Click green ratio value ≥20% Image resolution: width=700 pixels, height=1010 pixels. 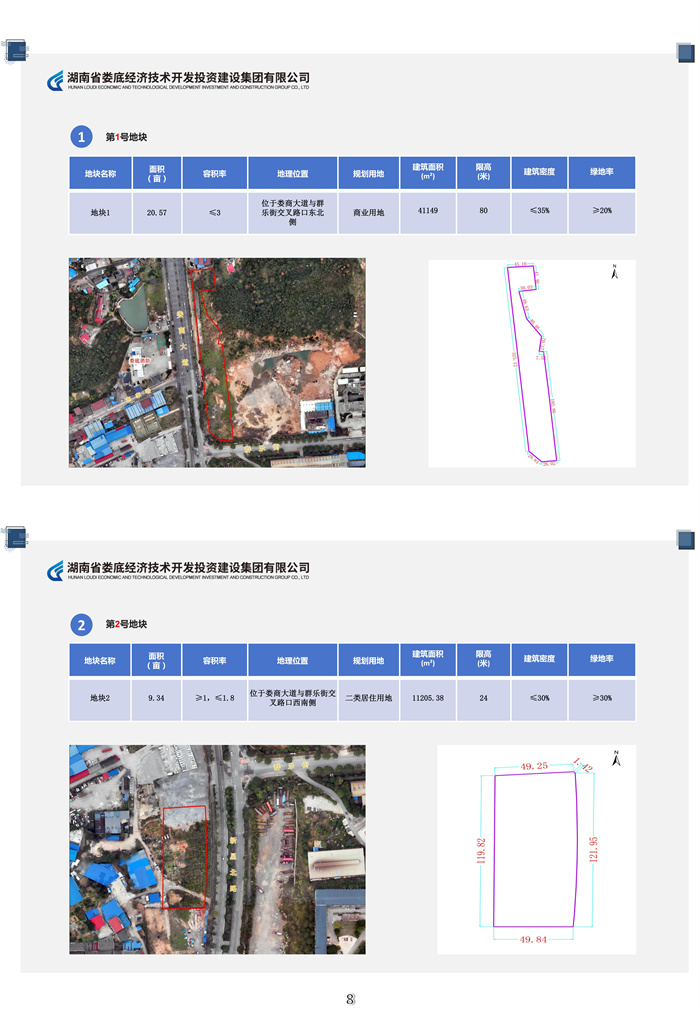[x=602, y=211]
